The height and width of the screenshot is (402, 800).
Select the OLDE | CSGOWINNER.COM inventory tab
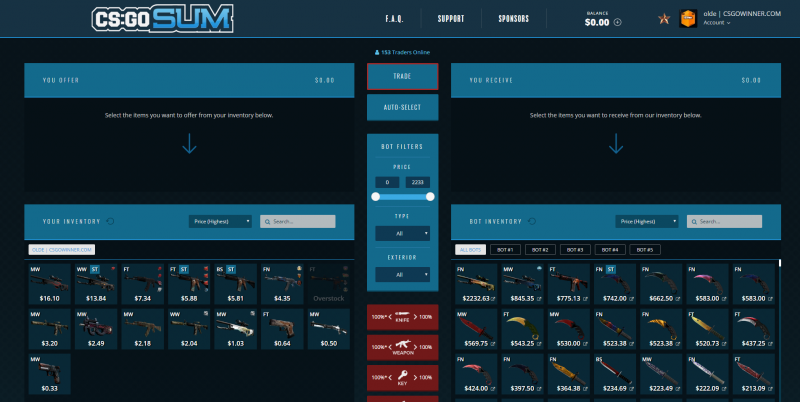point(62,250)
